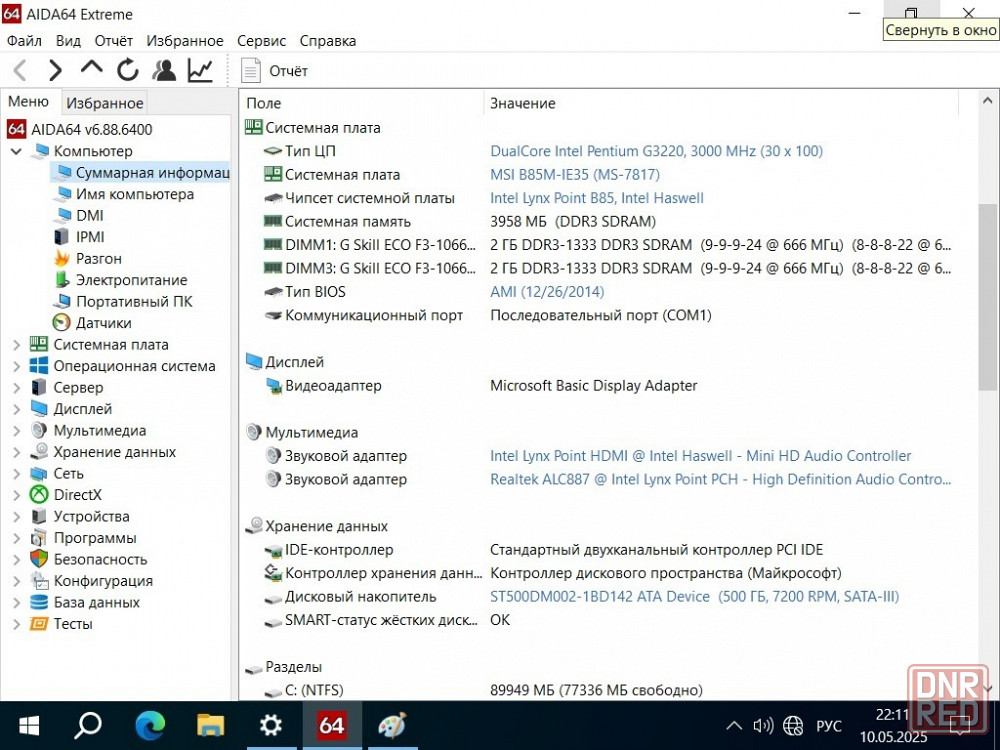Open the Intel Lynx Point B85 chipset link
1000x750 pixels.
point(596,198)
